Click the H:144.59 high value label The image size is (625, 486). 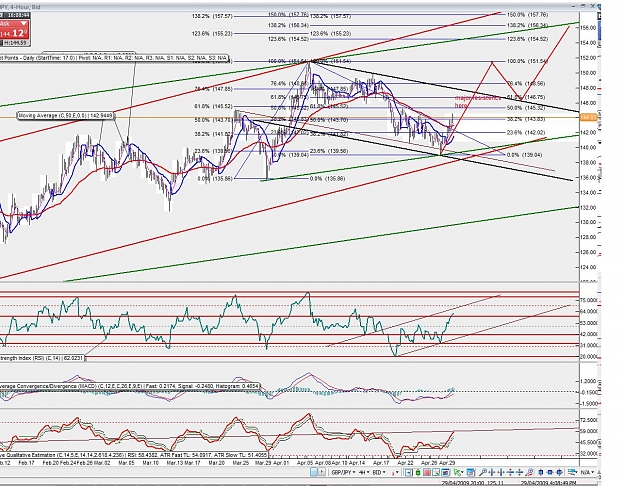pyautogui.click(x=15, y=43)
